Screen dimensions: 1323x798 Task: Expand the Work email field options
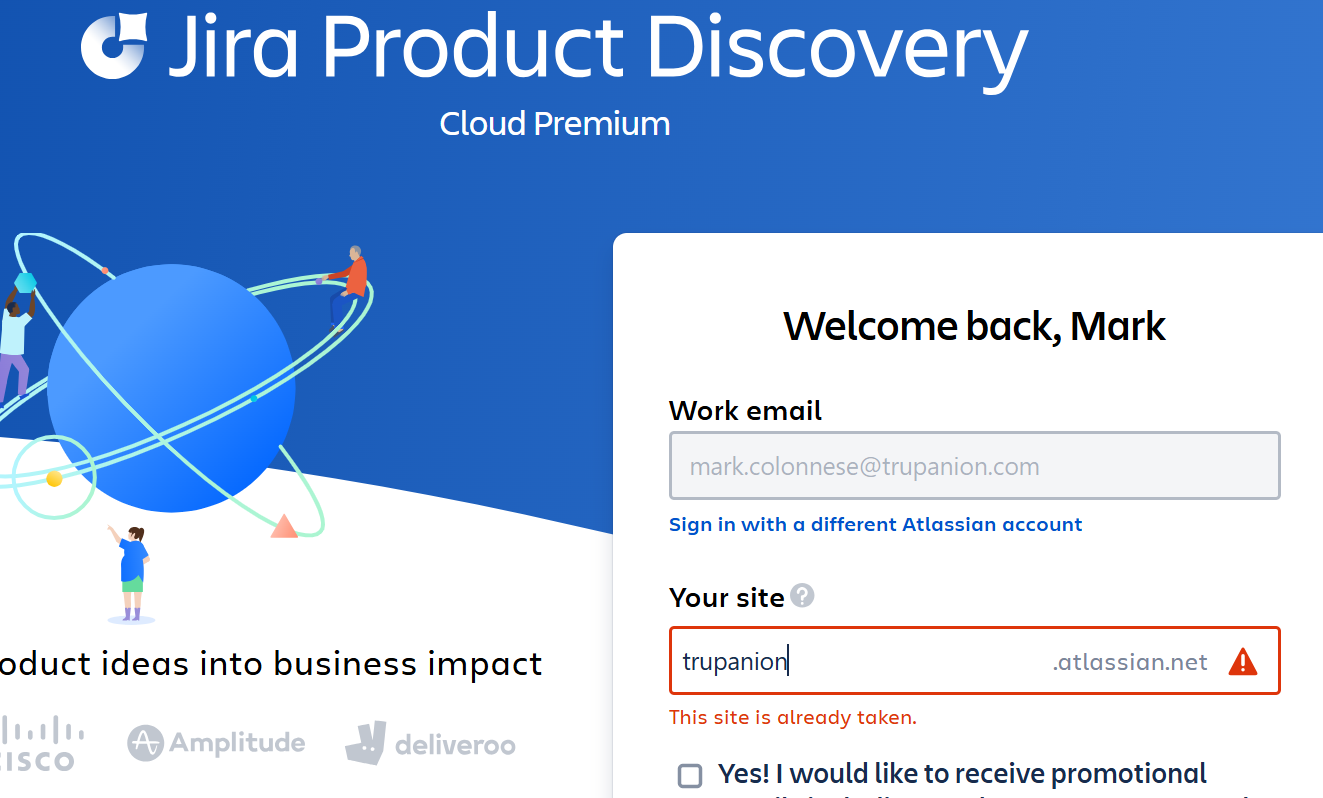[x=974, y=465]
